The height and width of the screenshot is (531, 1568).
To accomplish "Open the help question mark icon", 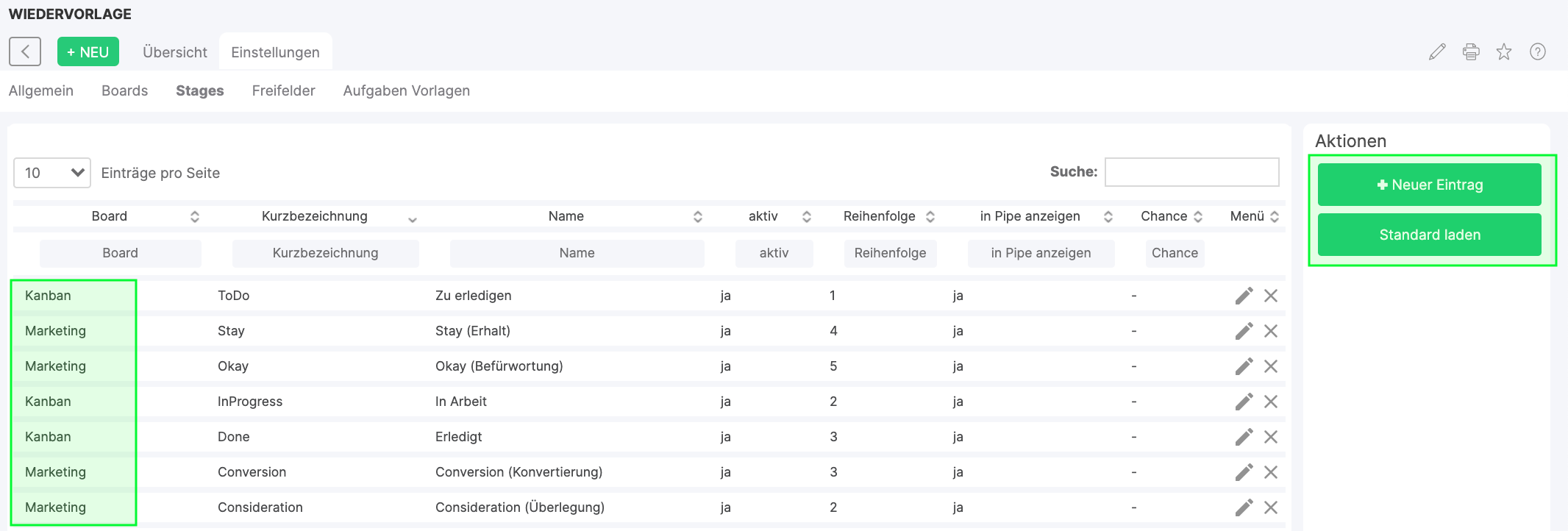I will [x=1537, y=51].
